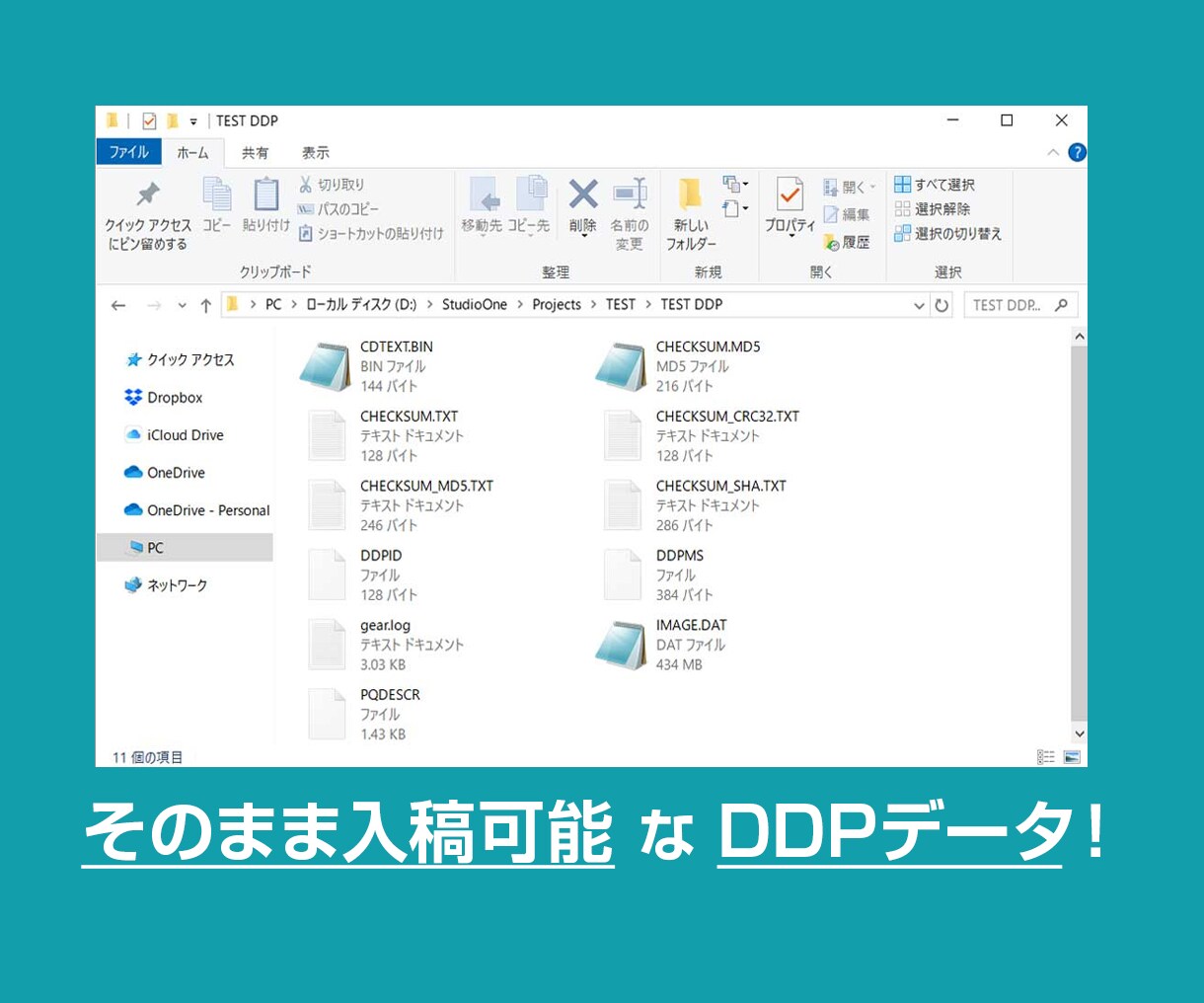Select CHECKSUM_CRC32.TXT file name
The height and width of the screenshot is (1003, 1204).
(727, 416)
